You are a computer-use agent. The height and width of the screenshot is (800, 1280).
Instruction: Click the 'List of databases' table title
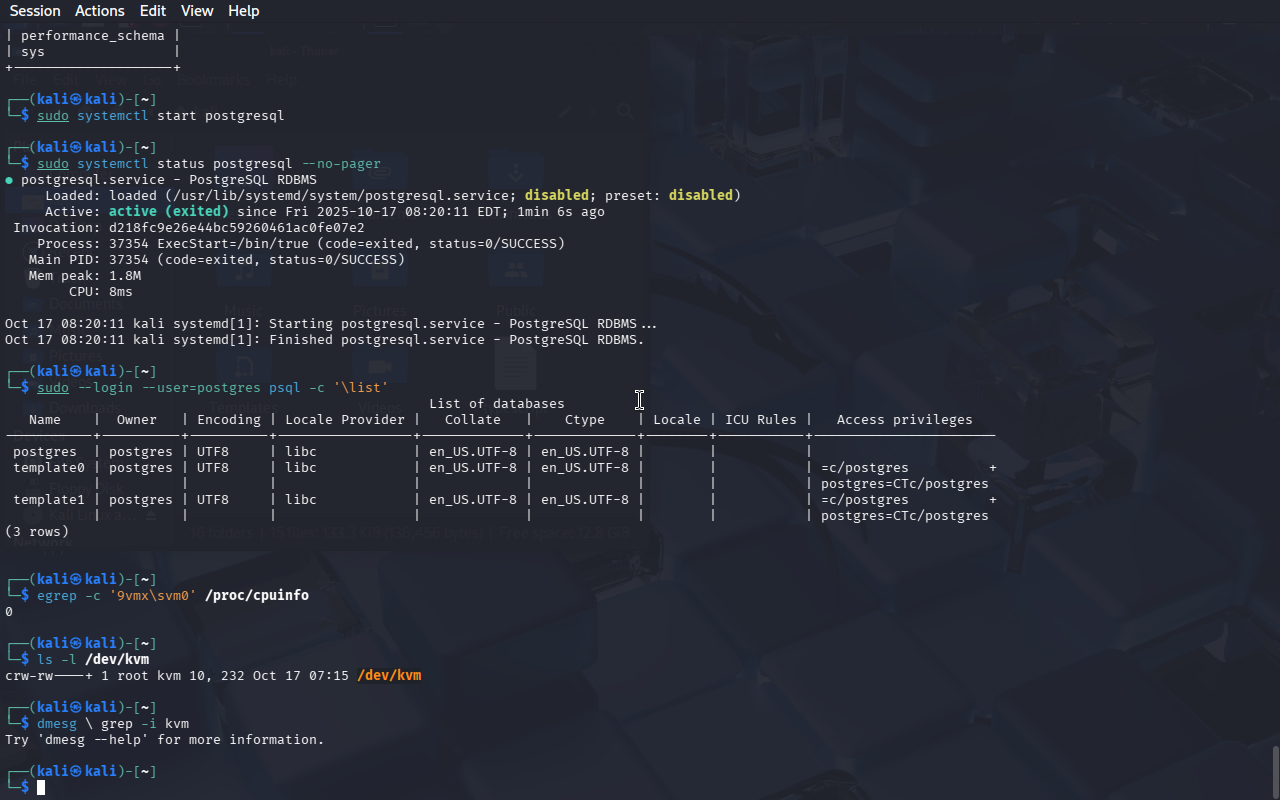pyautogui.click(x=496, y=404)
